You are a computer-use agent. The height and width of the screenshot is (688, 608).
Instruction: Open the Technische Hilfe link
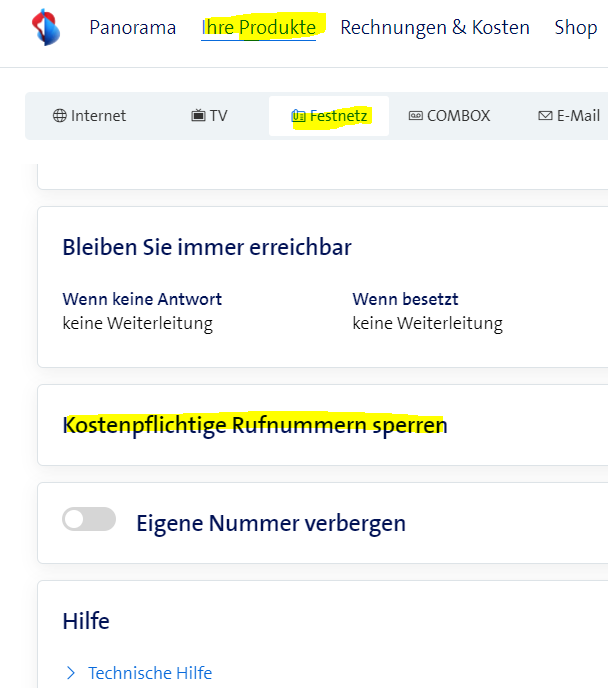click(150, 673)
